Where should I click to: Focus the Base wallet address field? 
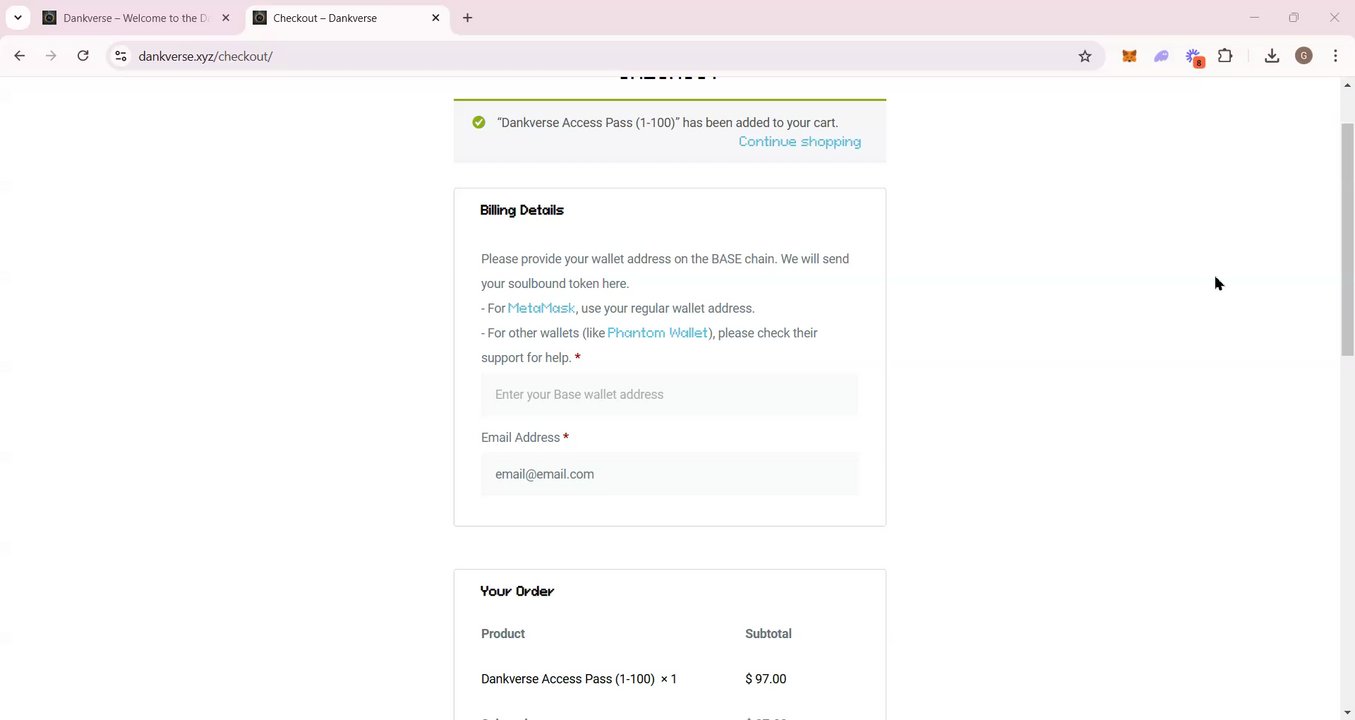click(x=669, y=394)
